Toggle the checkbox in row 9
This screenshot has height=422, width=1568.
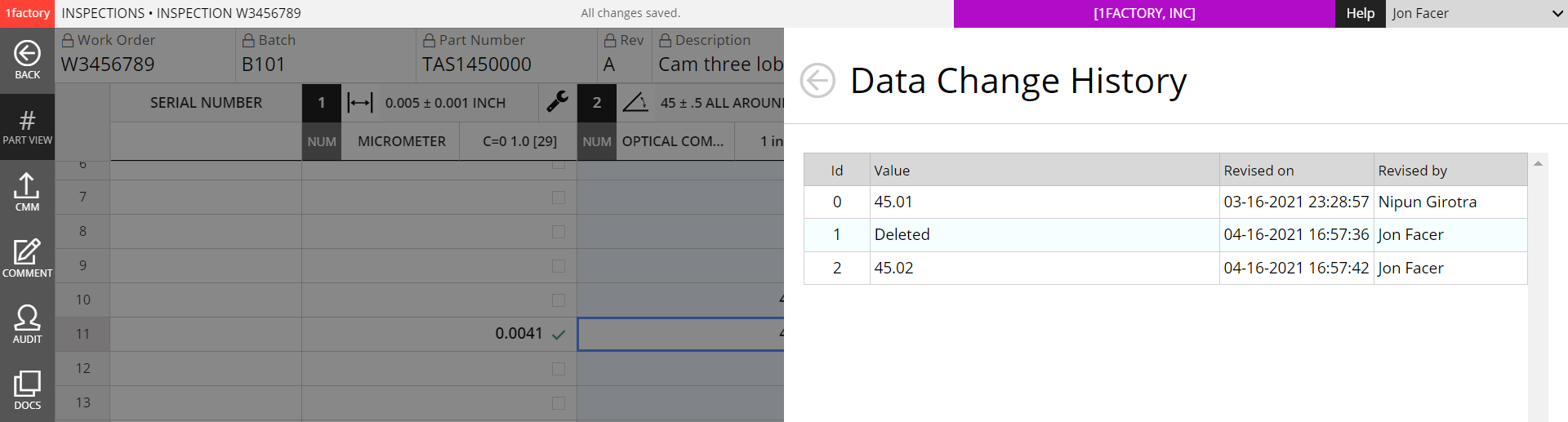point(559,266)
